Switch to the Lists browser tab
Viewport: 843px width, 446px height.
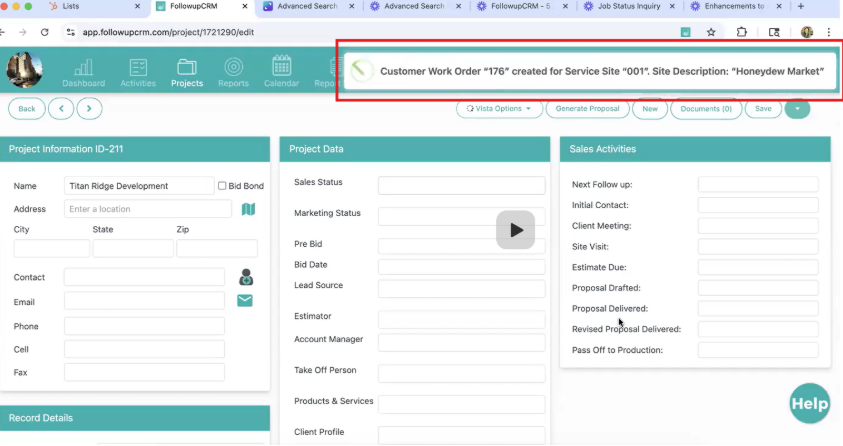click(92, 6)
